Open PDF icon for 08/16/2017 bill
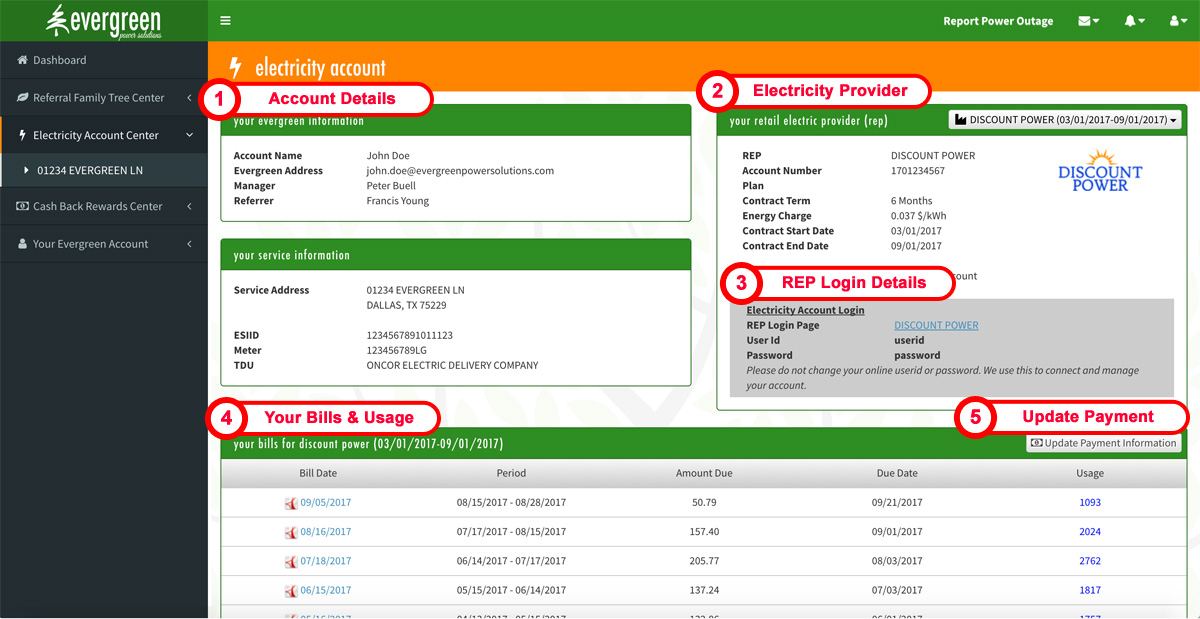The image size is (1200, 619). pos(291,532)
